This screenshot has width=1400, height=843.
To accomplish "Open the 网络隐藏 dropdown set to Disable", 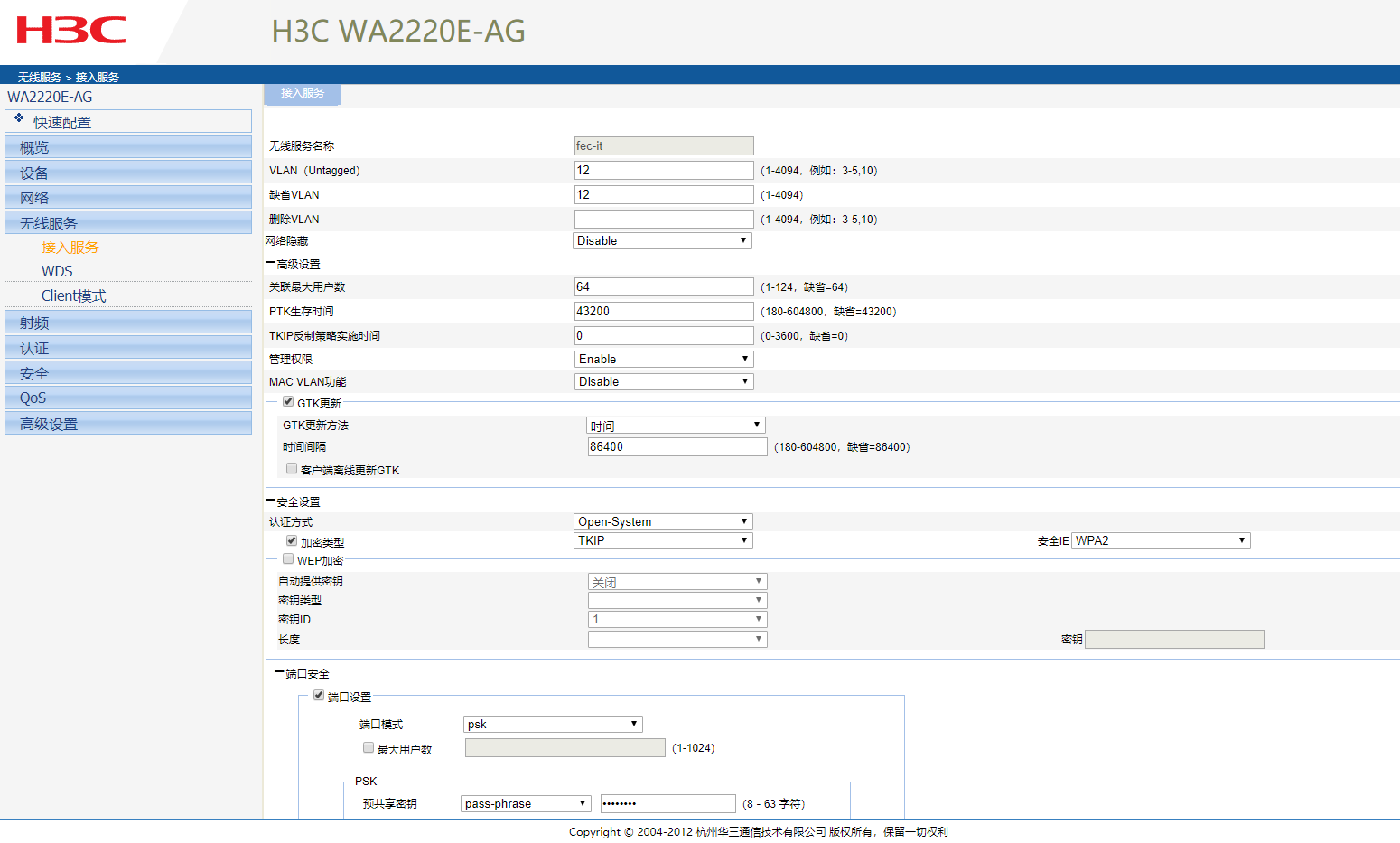I will 663,240.
